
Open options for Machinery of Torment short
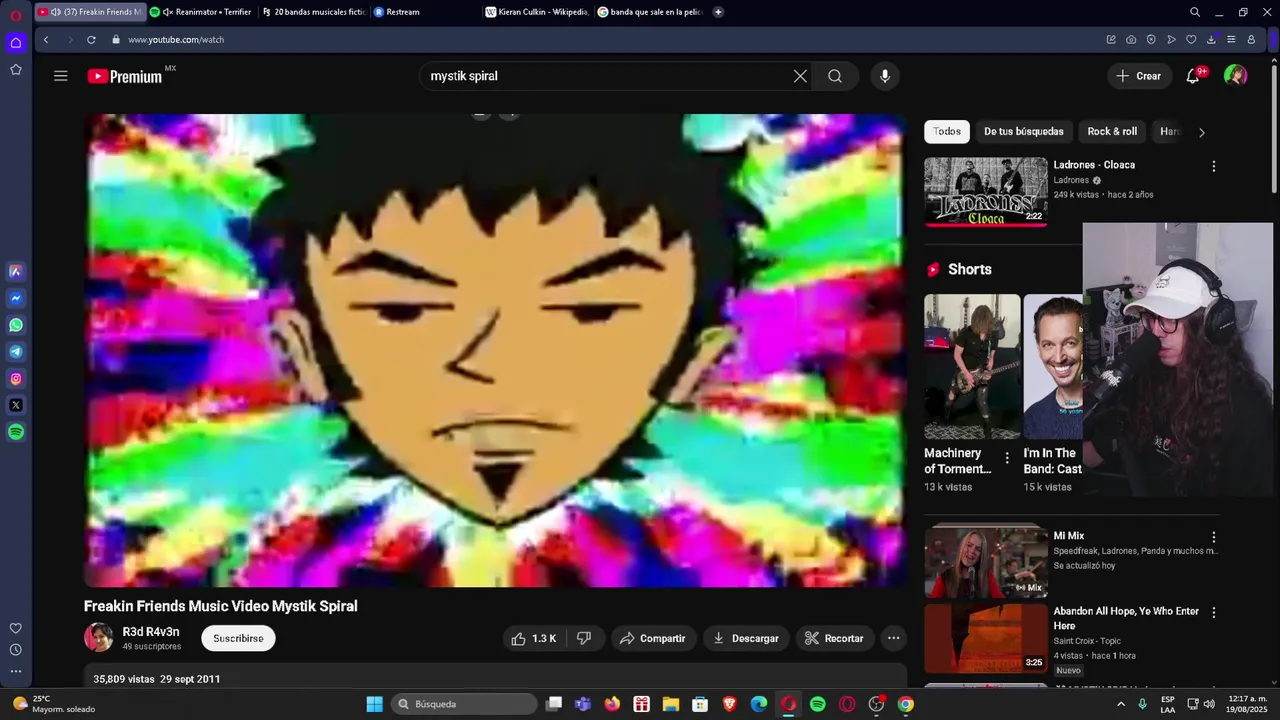(1007, 458)
